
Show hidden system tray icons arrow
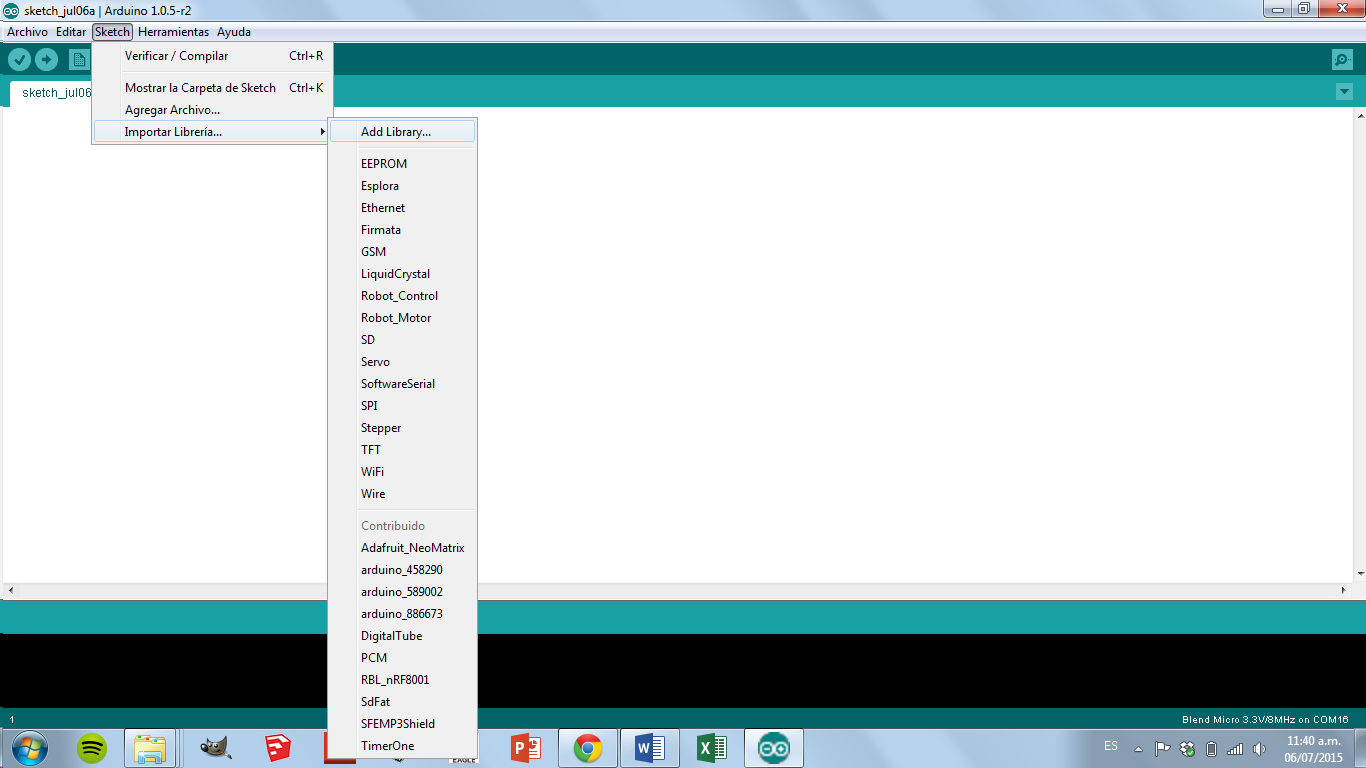tap(1138, 748)
